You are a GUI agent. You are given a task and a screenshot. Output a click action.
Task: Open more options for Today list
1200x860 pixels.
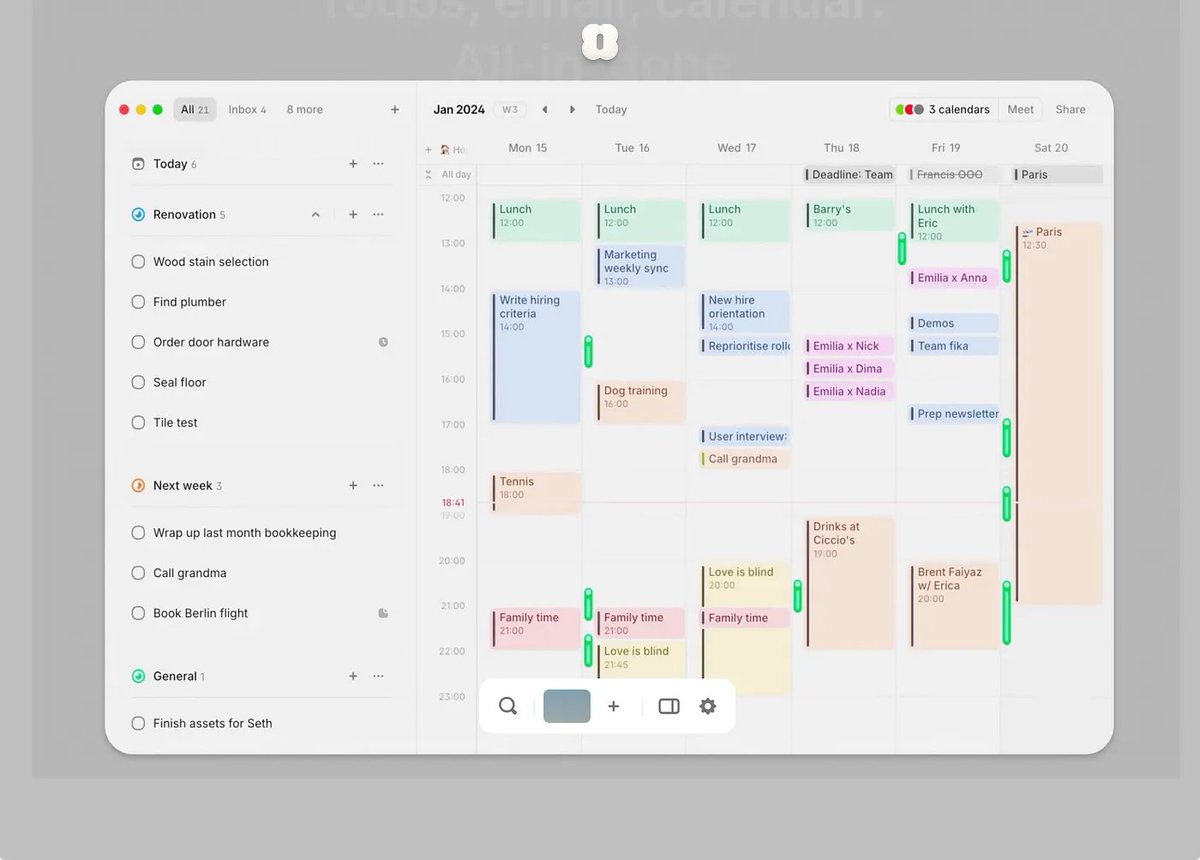point(378,164)
